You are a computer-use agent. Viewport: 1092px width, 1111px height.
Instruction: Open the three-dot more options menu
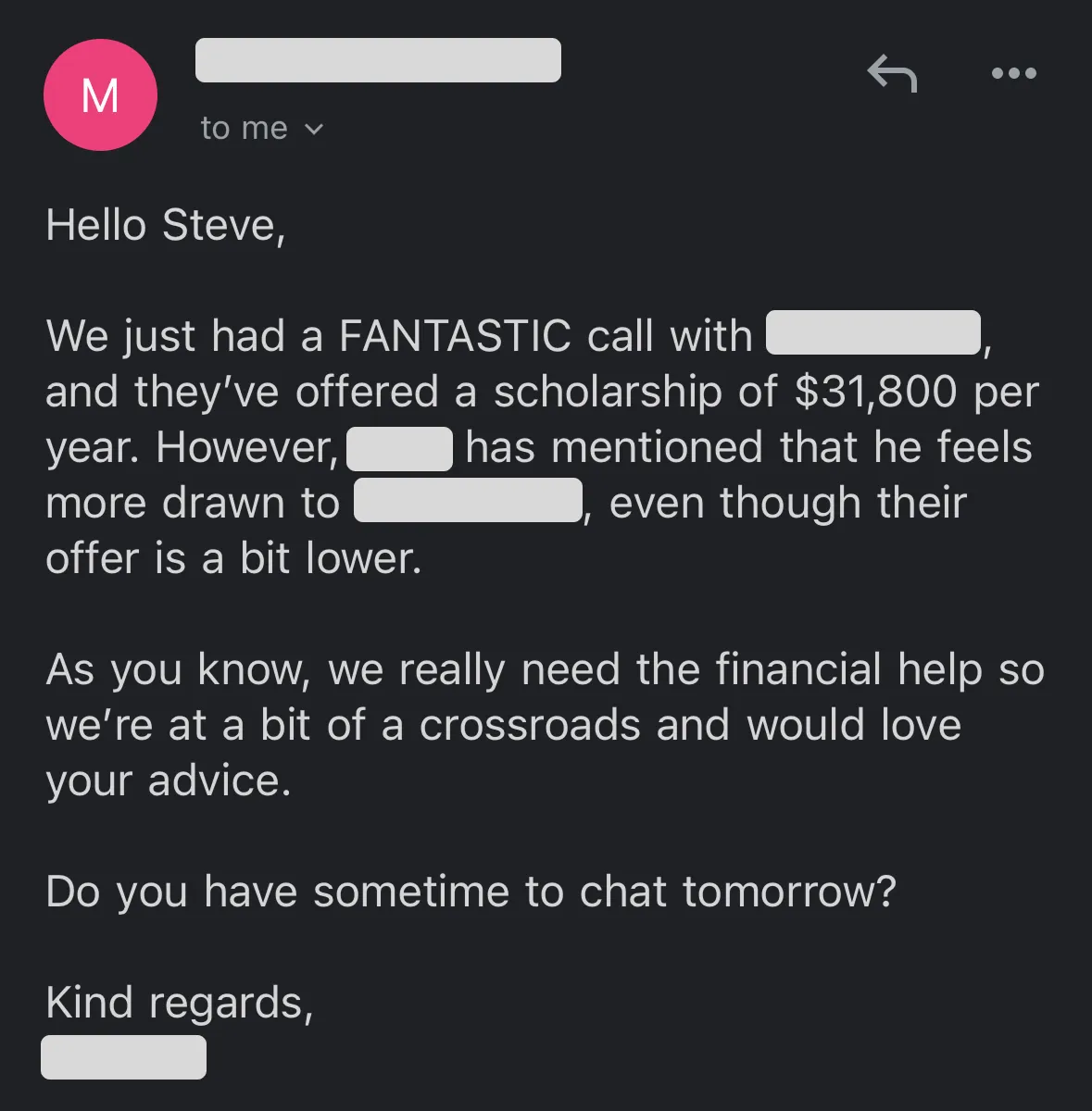(1013, 73)
